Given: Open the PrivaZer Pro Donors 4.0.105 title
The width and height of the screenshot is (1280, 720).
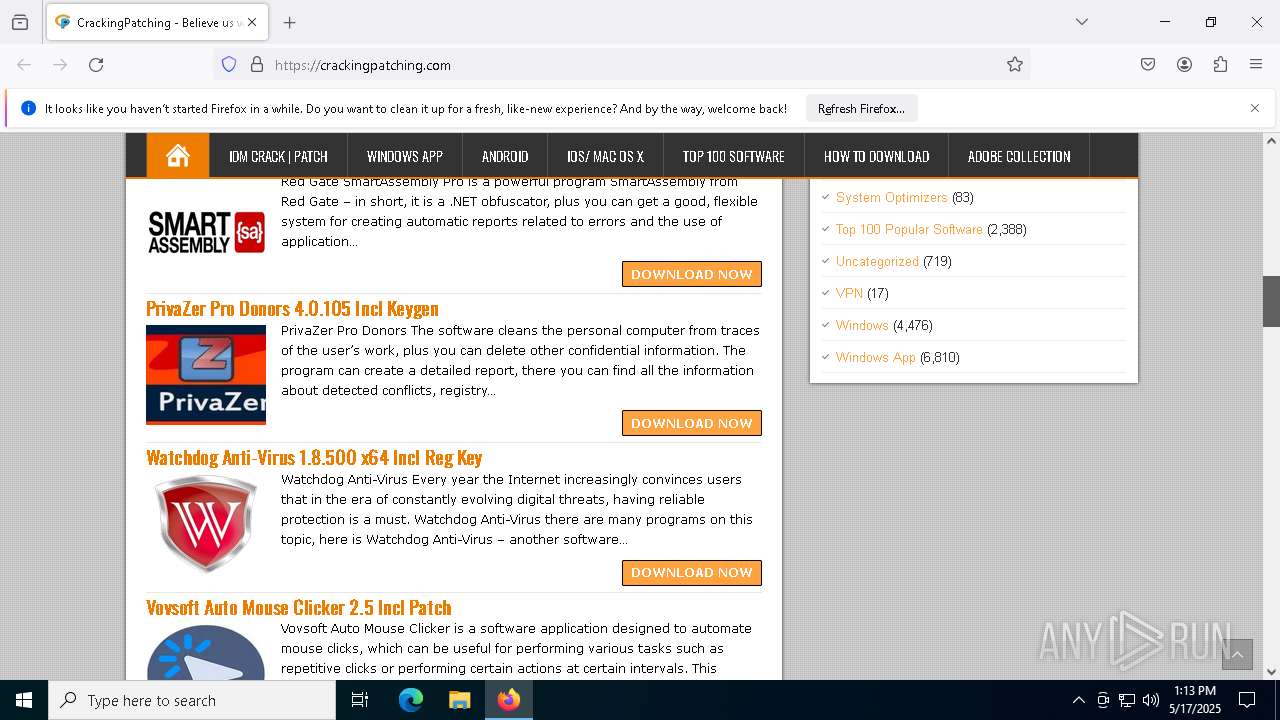Looking at the screenshot, I should point(292,308).
